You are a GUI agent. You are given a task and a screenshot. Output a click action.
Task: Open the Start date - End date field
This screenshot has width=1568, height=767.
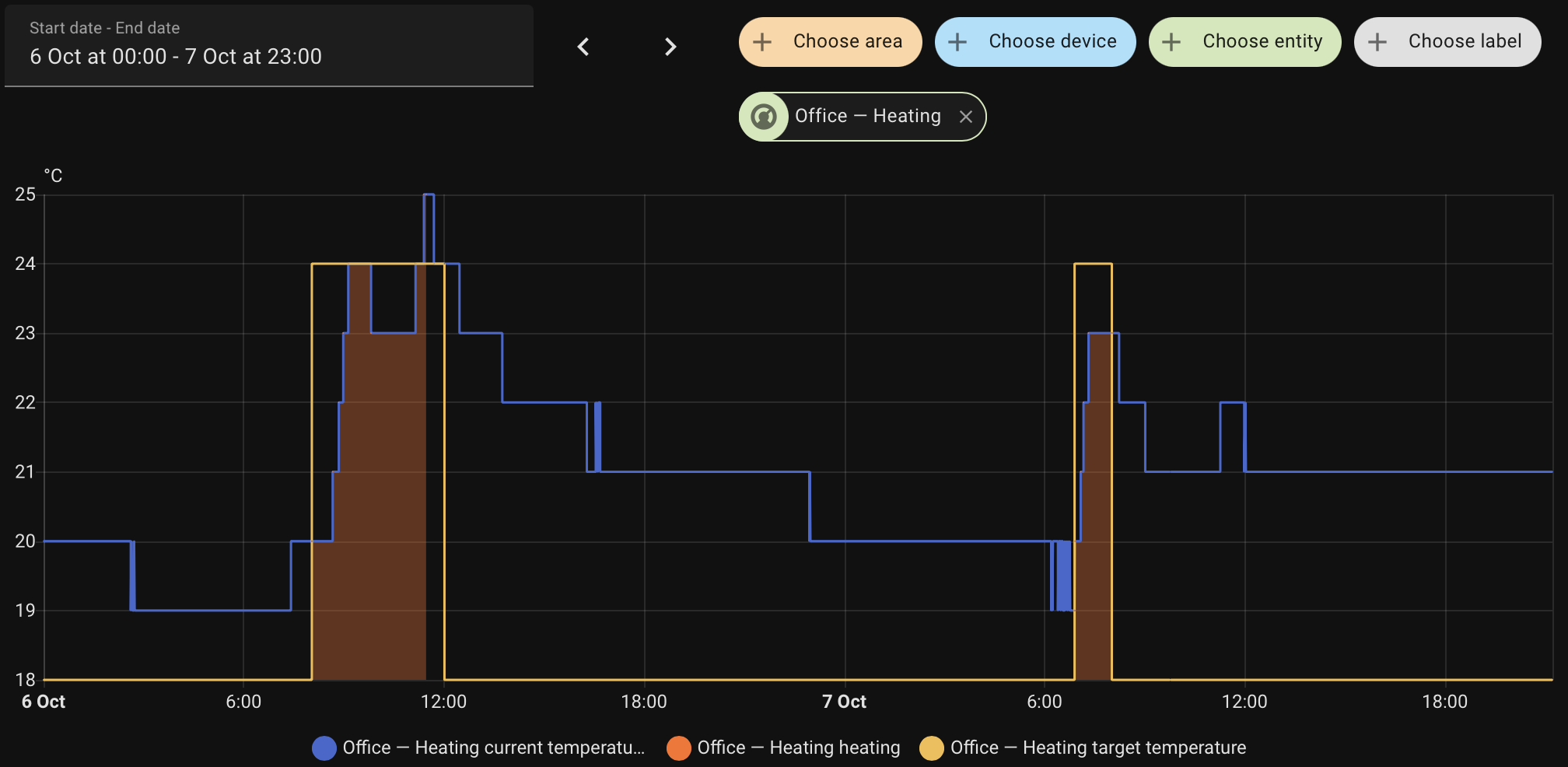point(268,45)
